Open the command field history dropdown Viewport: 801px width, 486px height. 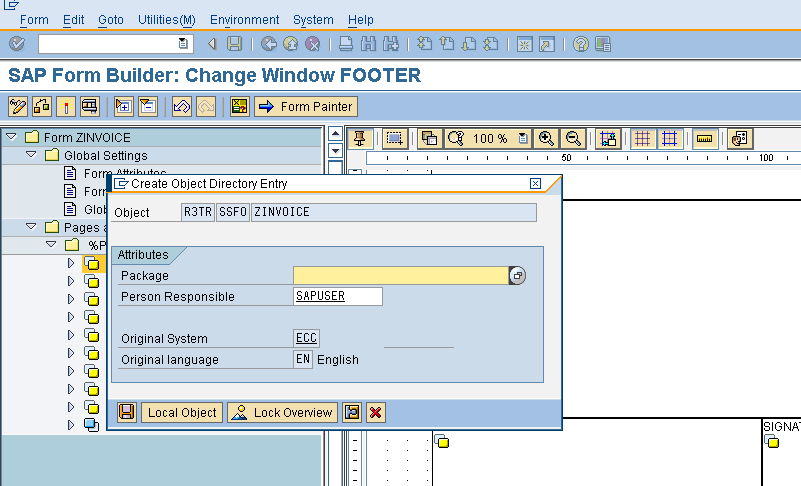pyautogui.click(x=183, y=44)
